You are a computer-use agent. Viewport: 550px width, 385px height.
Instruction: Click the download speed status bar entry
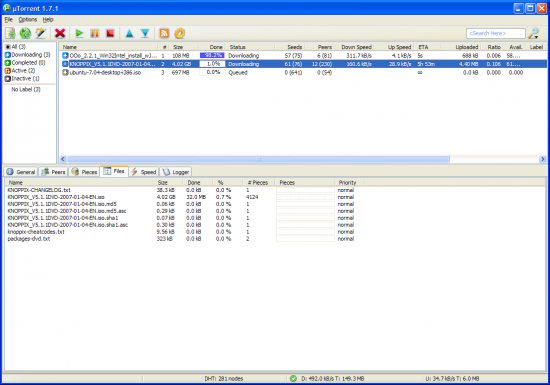(x=333, y=378)
